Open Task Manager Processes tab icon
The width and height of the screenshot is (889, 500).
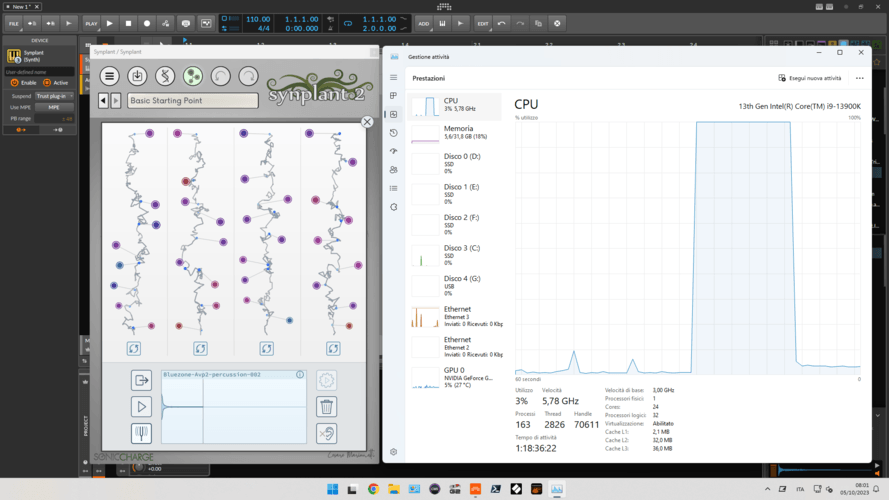point(393,96)
